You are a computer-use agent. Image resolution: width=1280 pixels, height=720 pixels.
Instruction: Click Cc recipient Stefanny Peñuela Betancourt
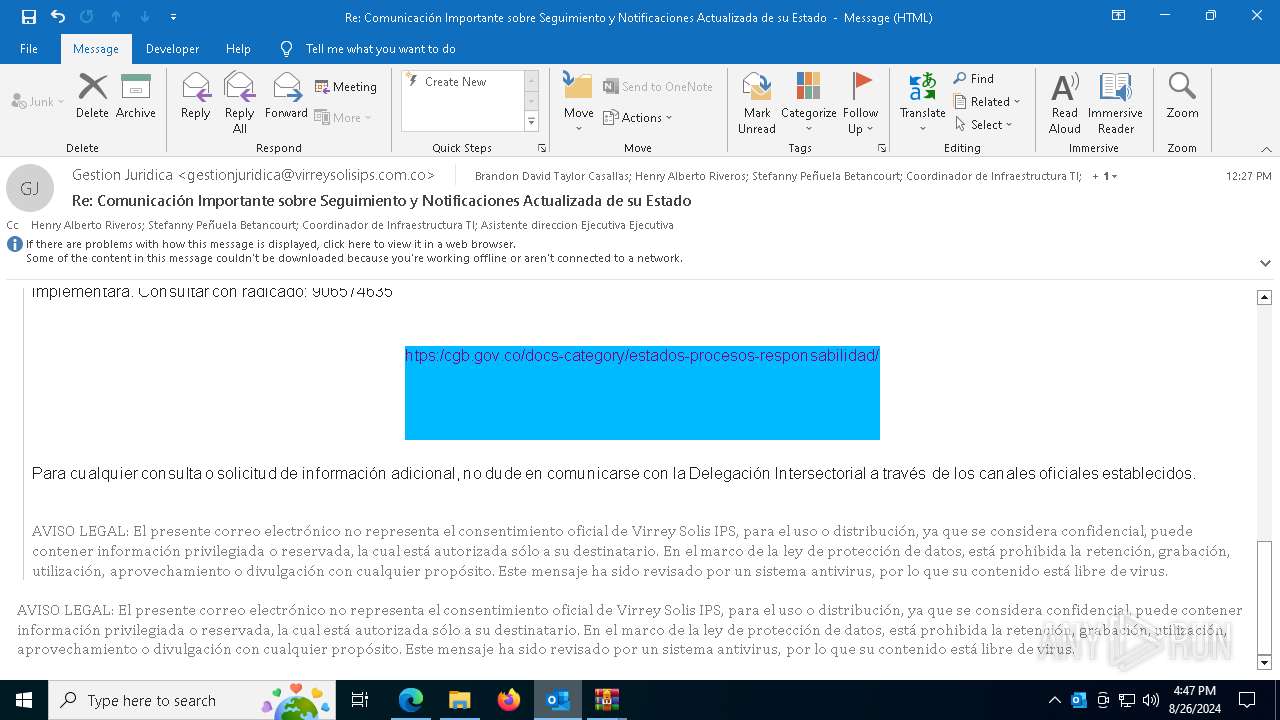click(220, 225)
